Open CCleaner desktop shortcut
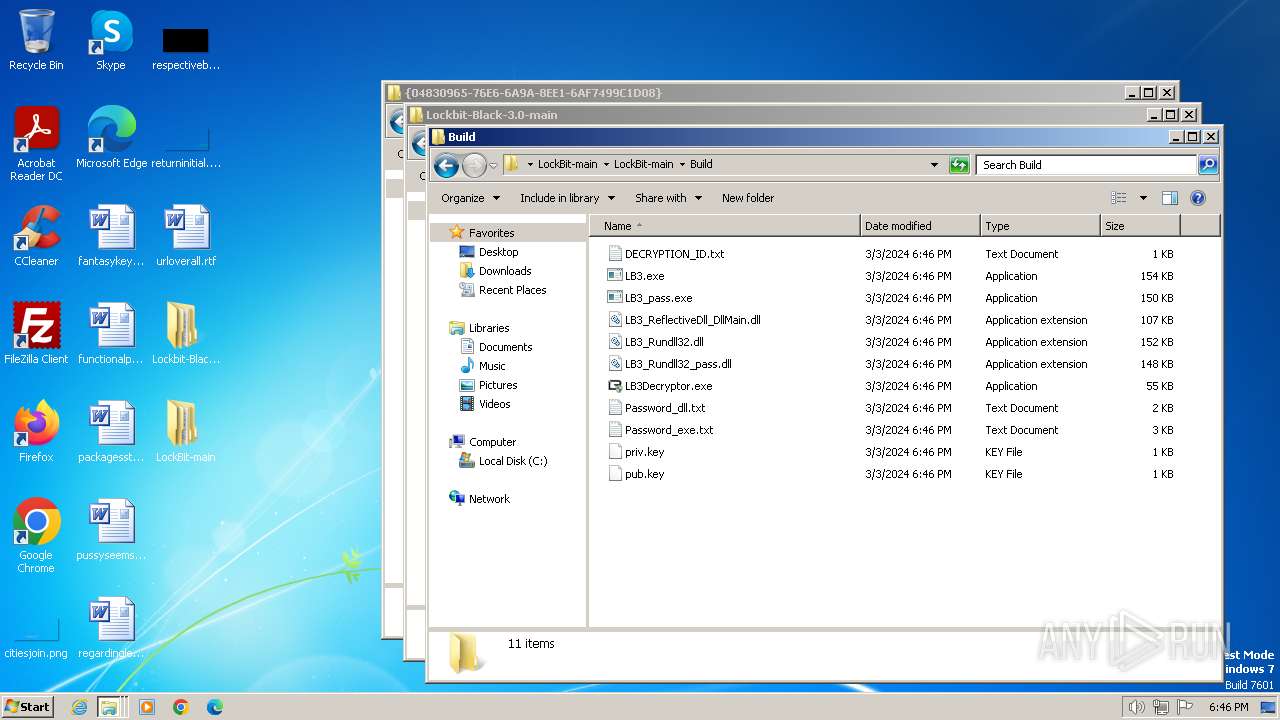Image resolution: width=1280 pixels, height=720 pixels. click(x=36, y=236)
